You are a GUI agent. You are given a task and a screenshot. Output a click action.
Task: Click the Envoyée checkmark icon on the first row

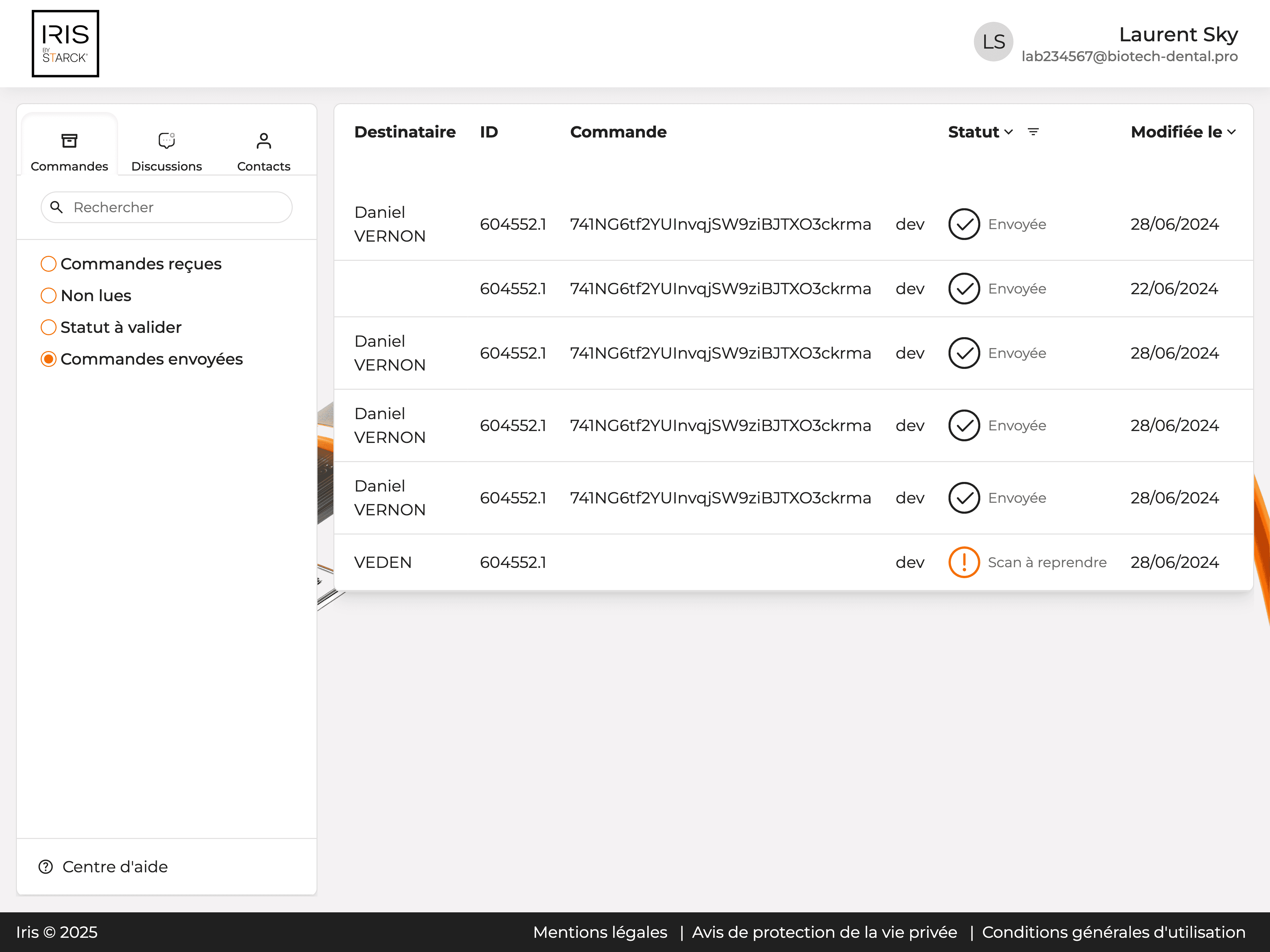click(964, 224)
